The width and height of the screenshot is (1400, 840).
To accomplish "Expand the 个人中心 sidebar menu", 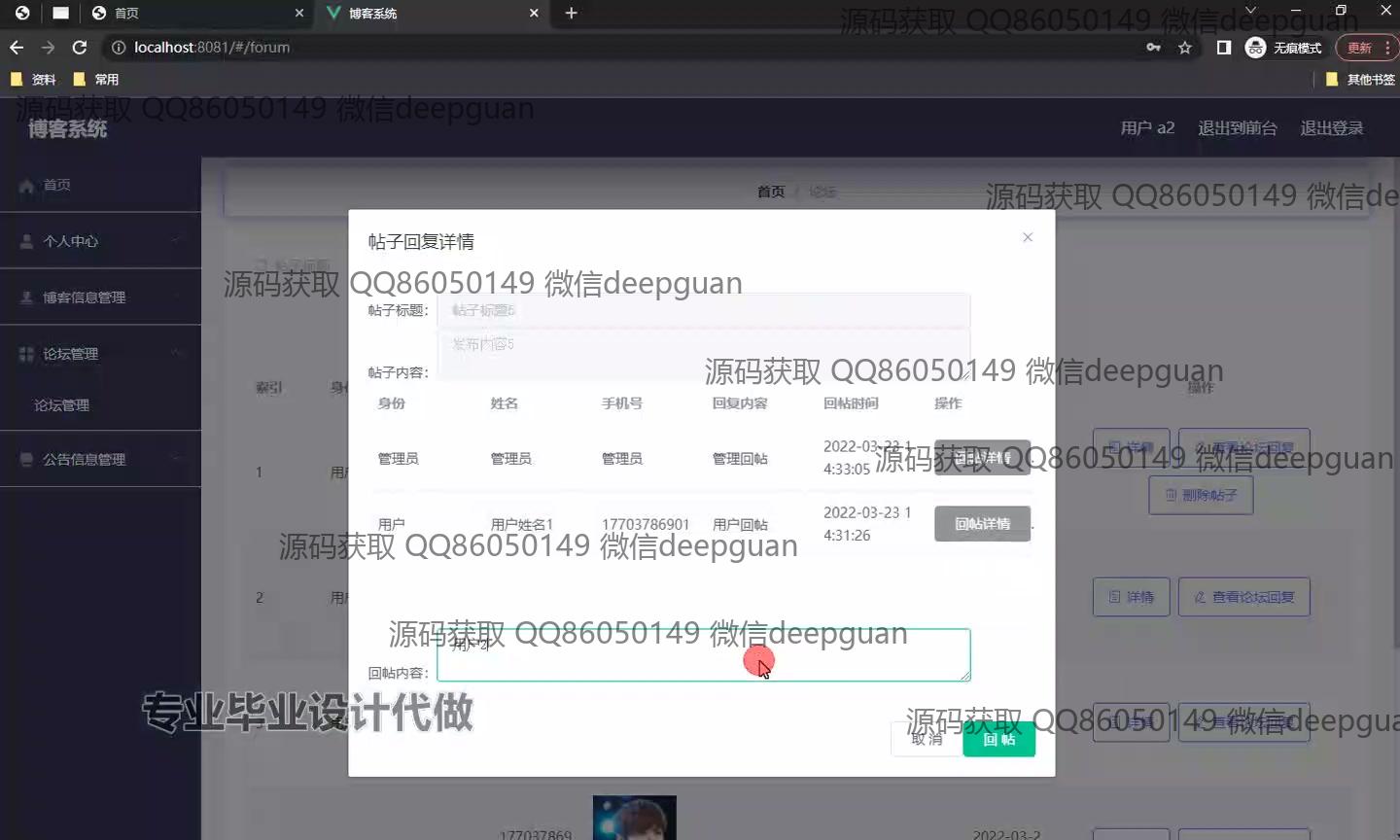I will point(100,241).
